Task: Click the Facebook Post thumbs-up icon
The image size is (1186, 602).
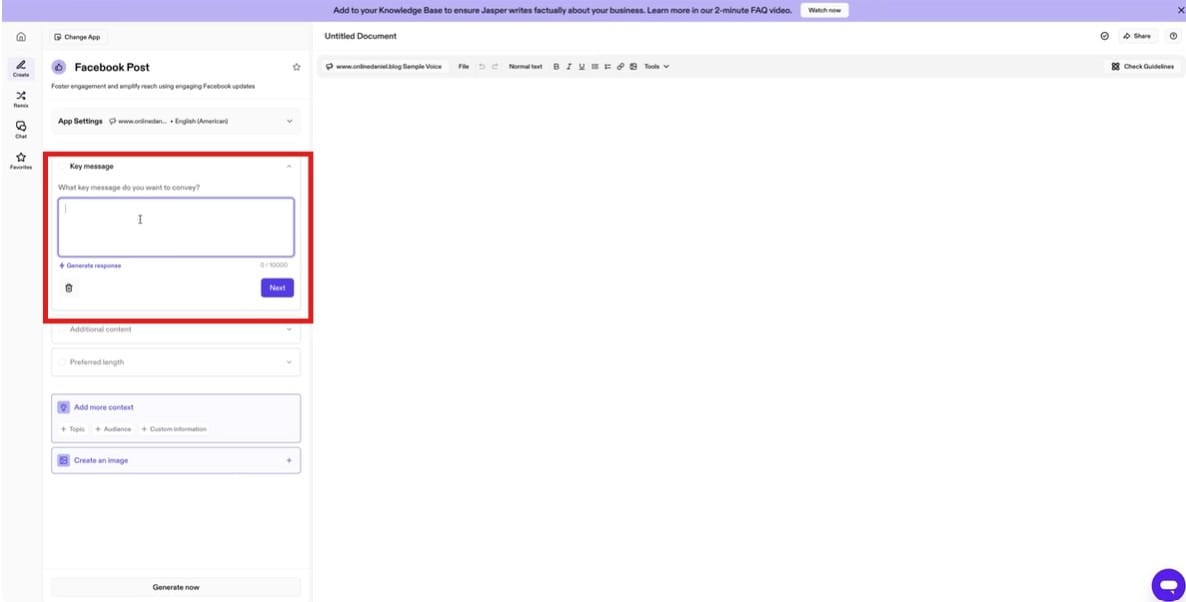Action: (x=59, y=67)
